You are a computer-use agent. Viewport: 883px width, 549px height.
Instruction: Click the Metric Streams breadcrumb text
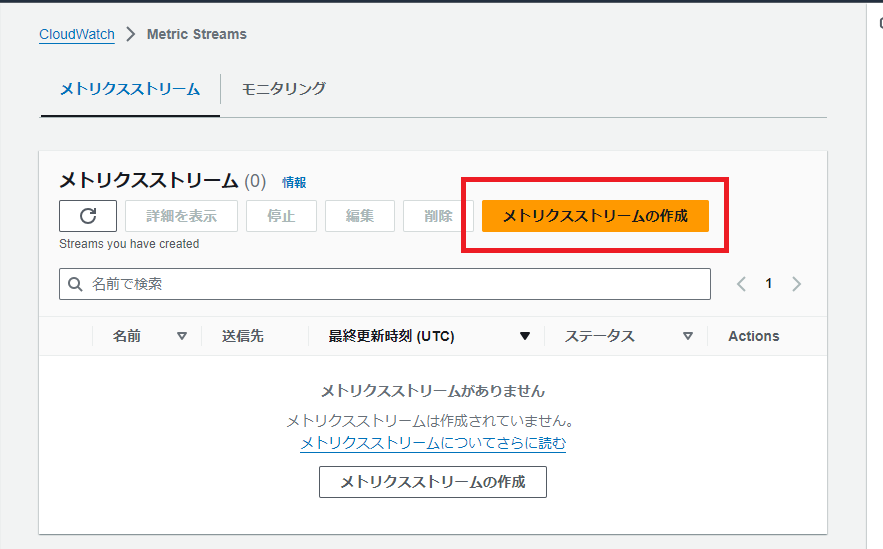click(197, 34)
